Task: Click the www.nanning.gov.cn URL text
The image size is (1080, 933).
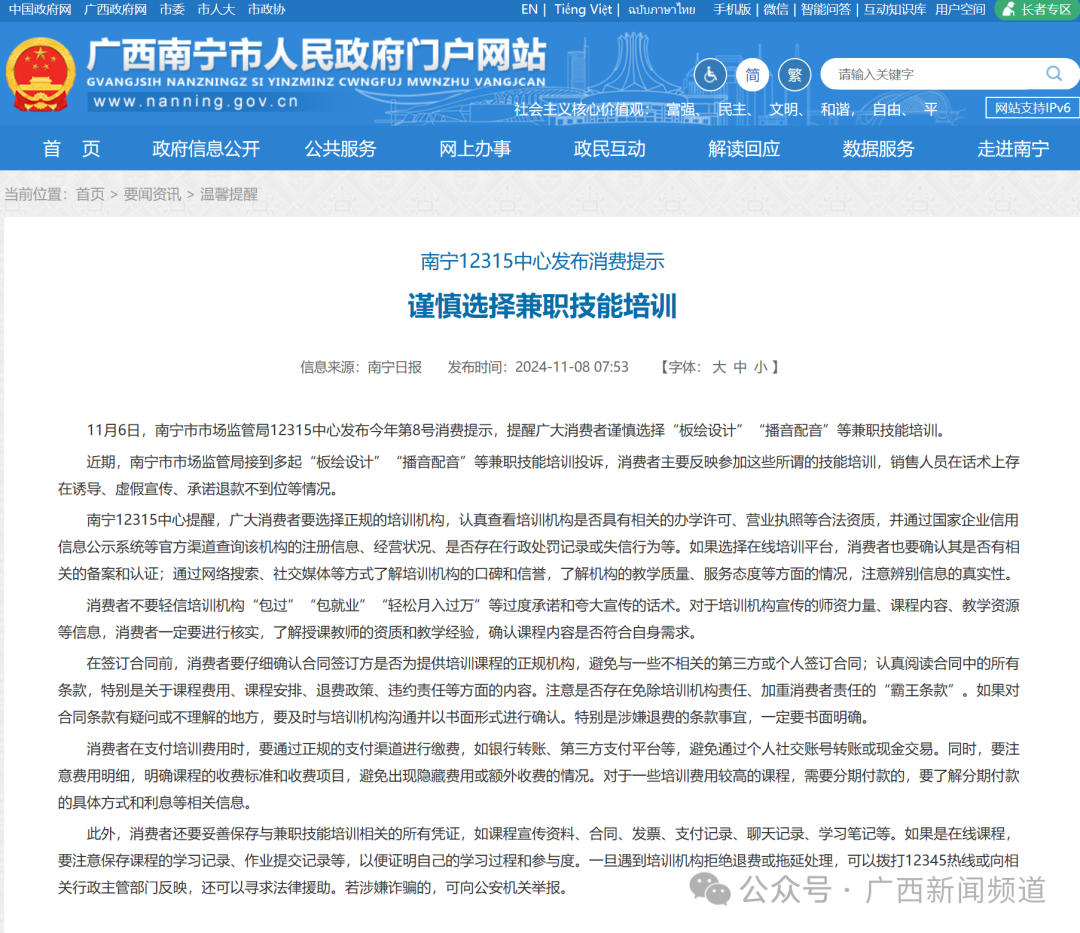Action: click(x=196, y=101)
